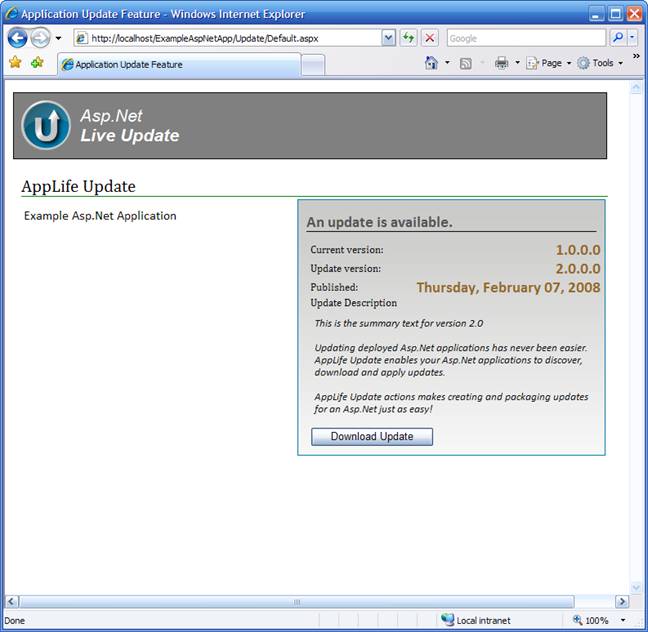Image resolution: width=648 pixels, height=632 pixels.
Task: Click the current version value 1.0.0.0
Action: pyautogui.click(x=578, y=250)
